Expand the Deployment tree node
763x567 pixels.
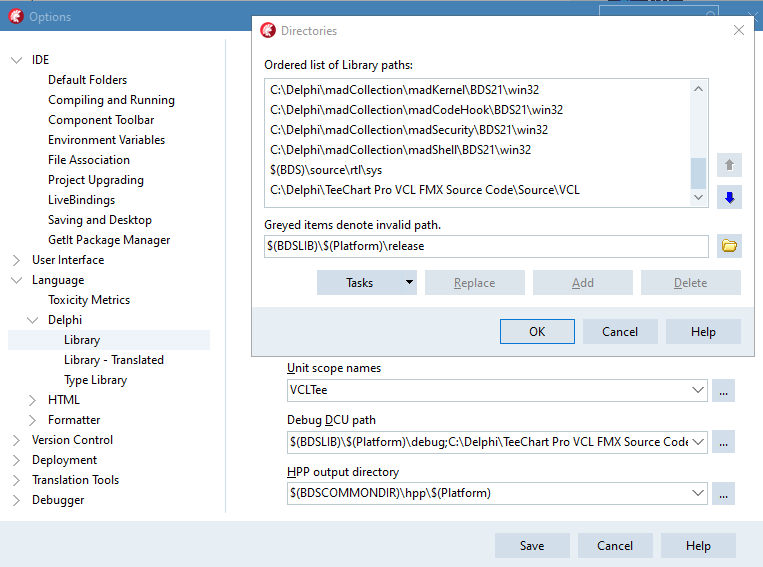pyautogui.click(x=17, y=460)
